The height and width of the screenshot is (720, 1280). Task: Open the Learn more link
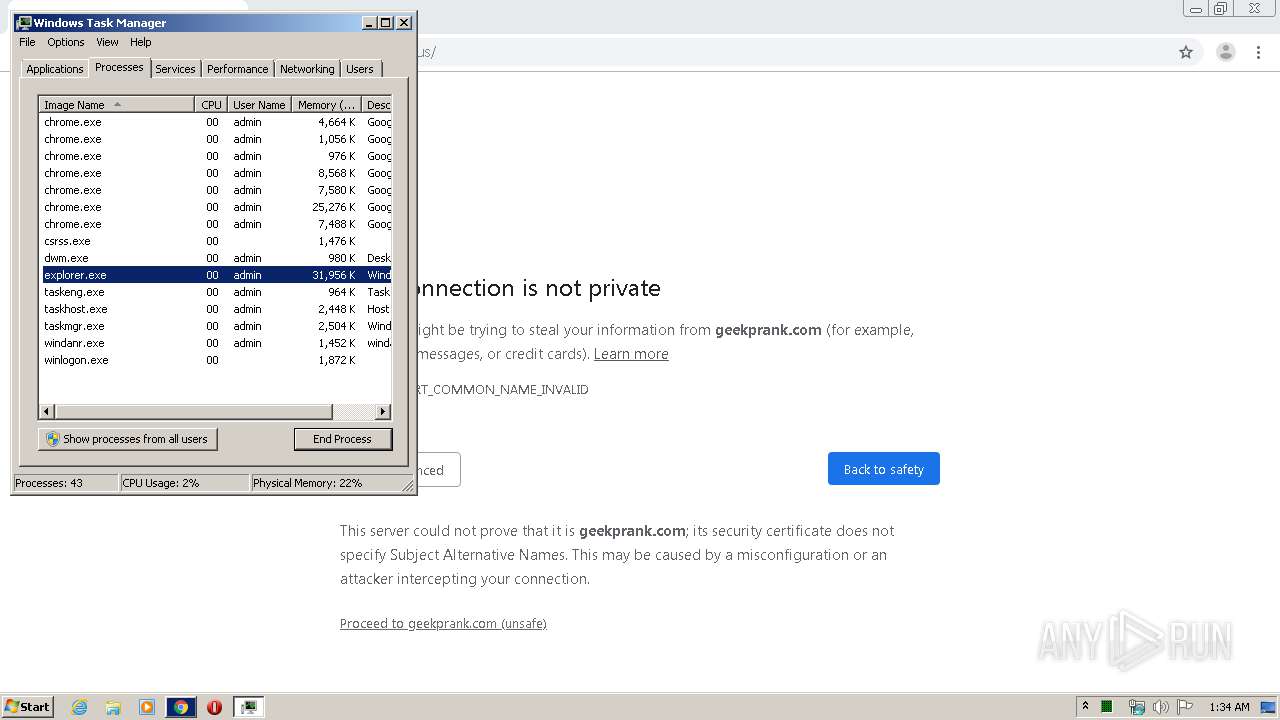pos(631,354)
